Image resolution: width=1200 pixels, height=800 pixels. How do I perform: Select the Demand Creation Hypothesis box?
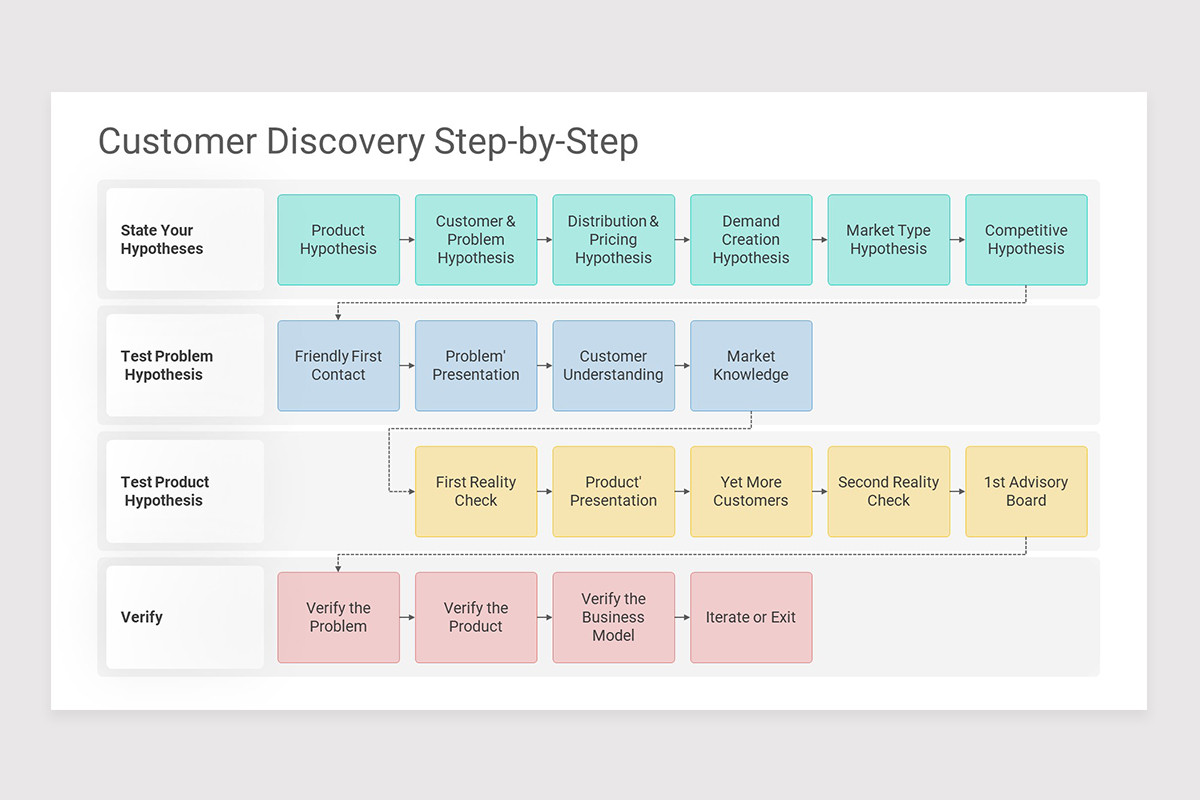point(751,239)
